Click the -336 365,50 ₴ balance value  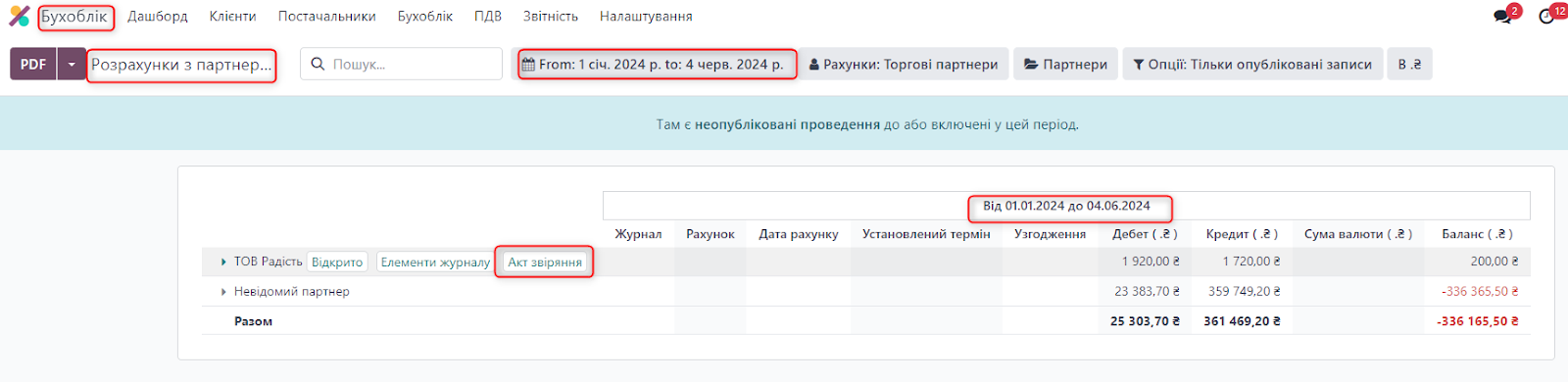[1480, 291]
